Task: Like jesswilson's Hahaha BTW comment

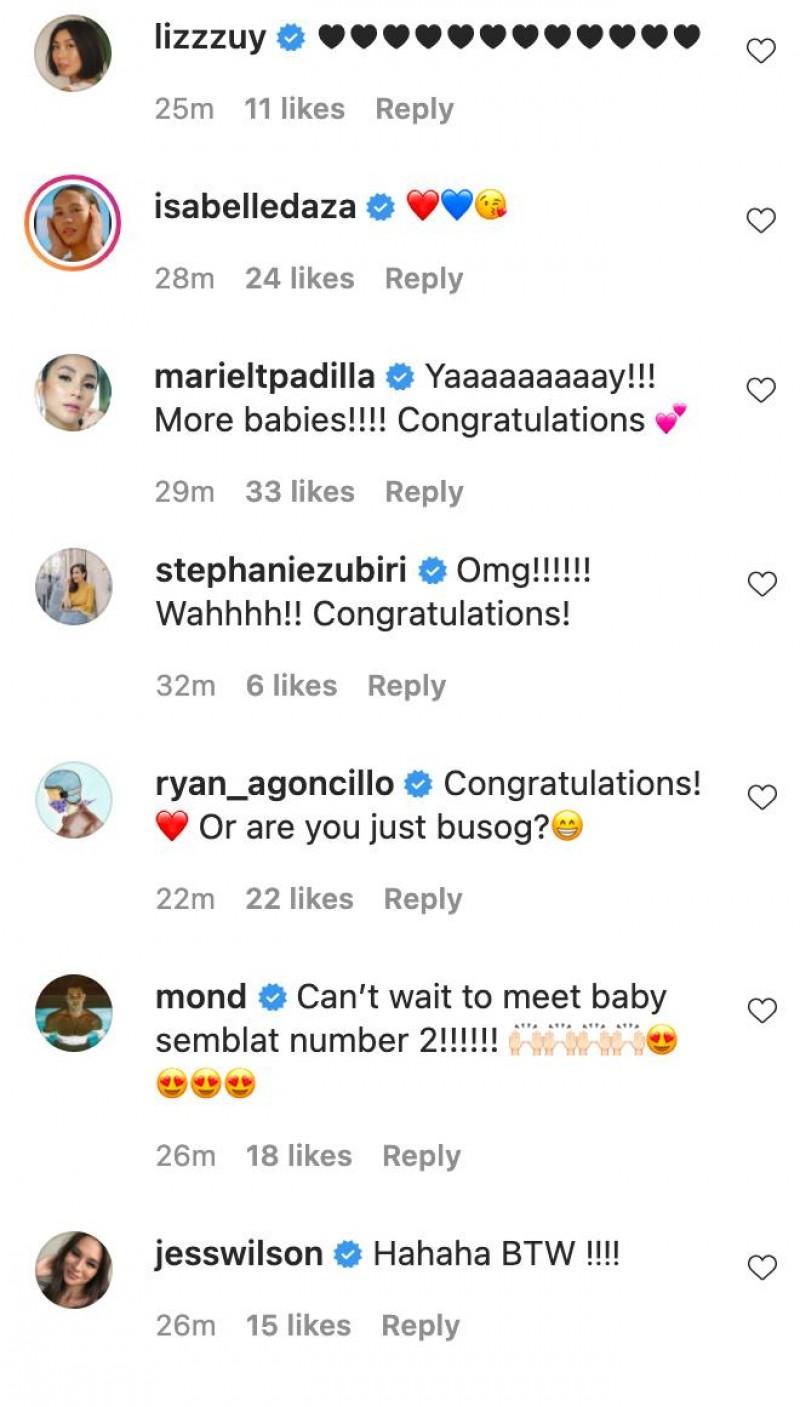Action: [761, 1268]
